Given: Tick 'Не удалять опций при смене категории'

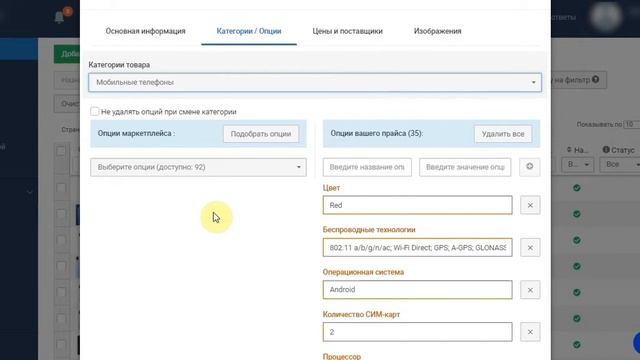Looking at the screenshot, I should pyautogui.click(x=95, y=111).
